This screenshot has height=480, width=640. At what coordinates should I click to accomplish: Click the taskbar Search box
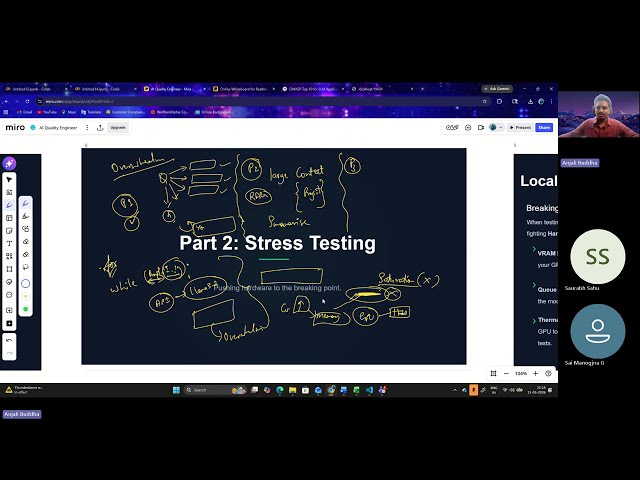point(215,390)
